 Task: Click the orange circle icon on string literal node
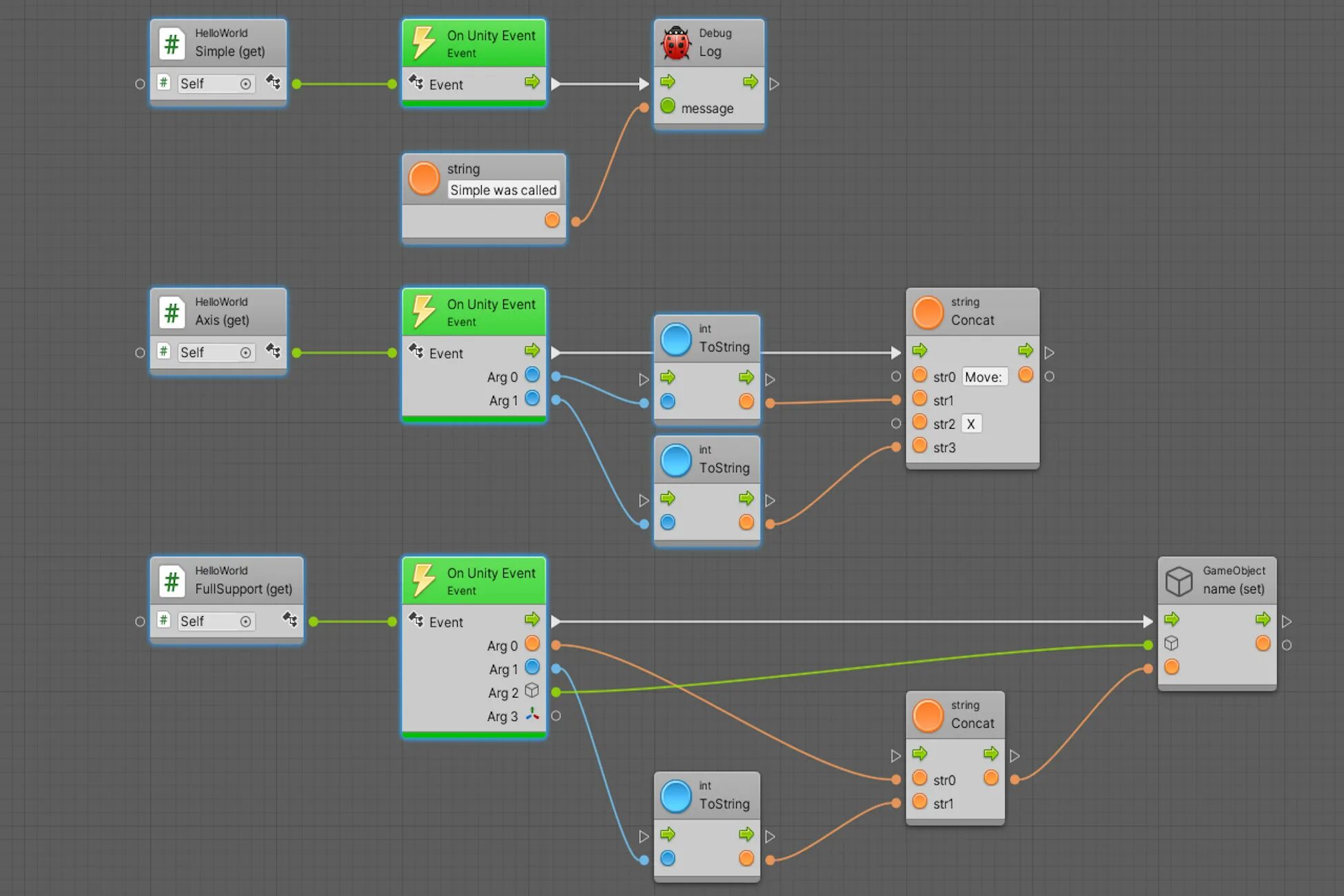click(x=423, y=179)
